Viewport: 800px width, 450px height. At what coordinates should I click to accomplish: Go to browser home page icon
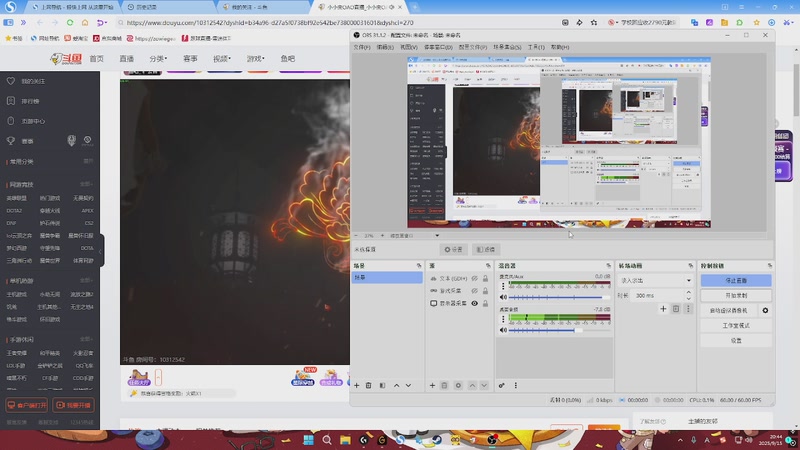(x=85, y=22)
